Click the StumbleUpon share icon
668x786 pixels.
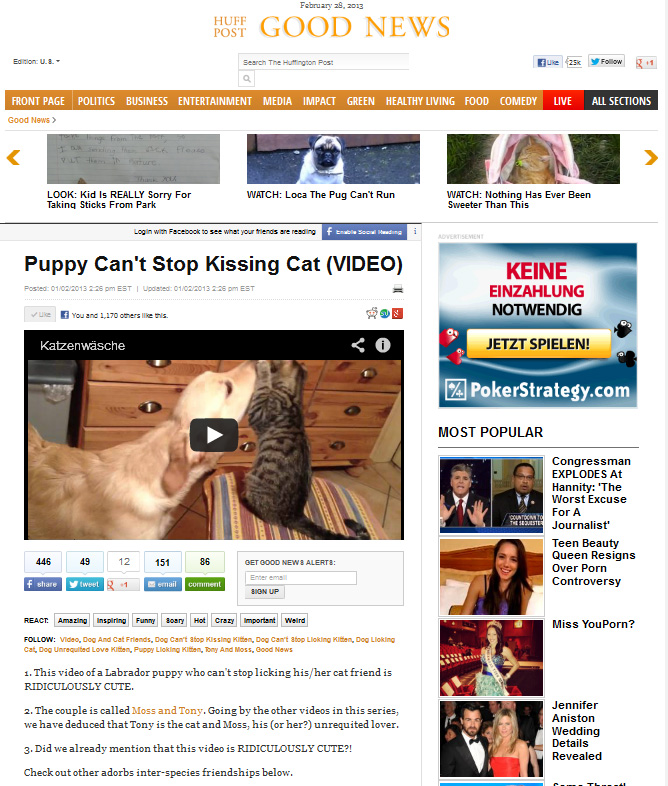385,314
